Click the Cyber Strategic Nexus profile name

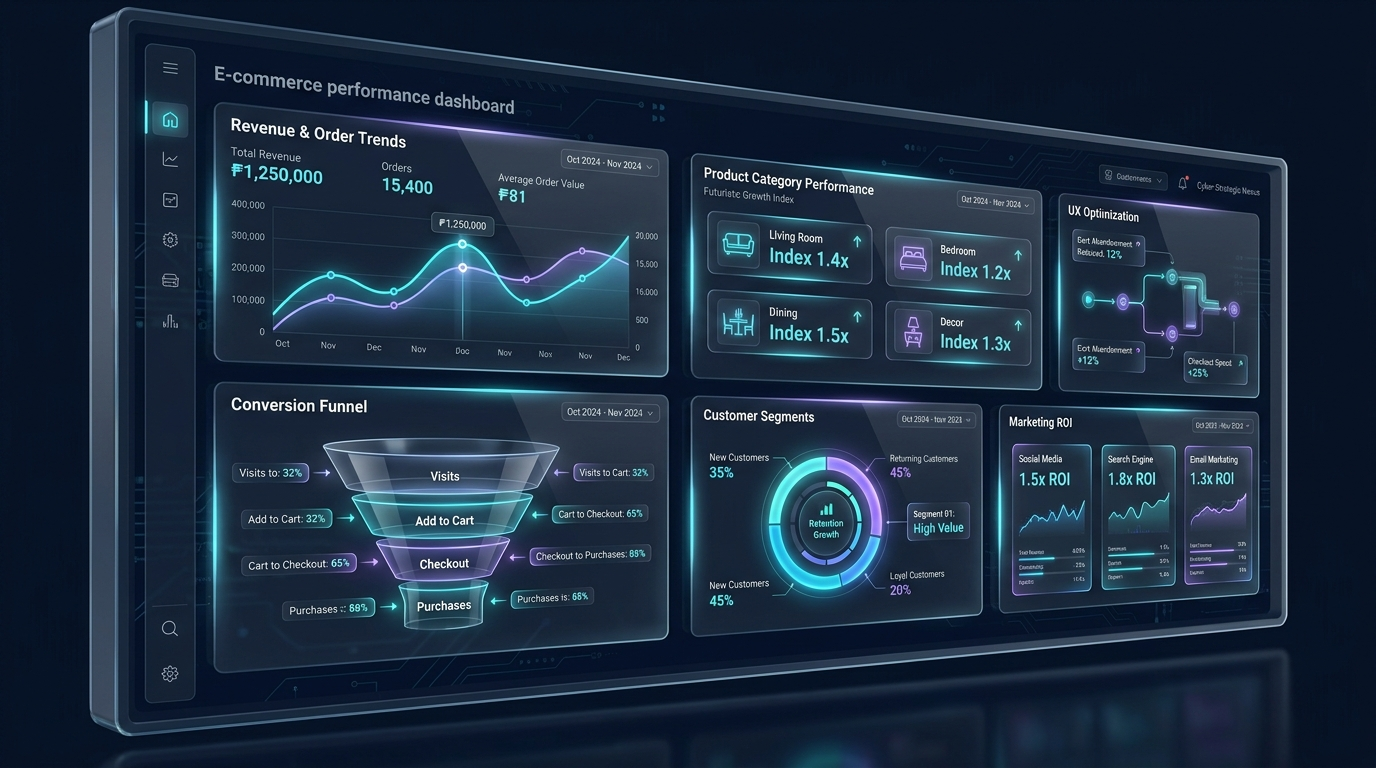click(x=1228, y=187)
